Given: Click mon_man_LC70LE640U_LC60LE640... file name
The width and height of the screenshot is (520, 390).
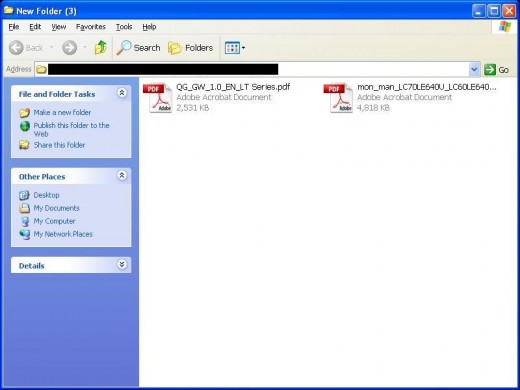Looking at the screenshot, I should 427,87.
